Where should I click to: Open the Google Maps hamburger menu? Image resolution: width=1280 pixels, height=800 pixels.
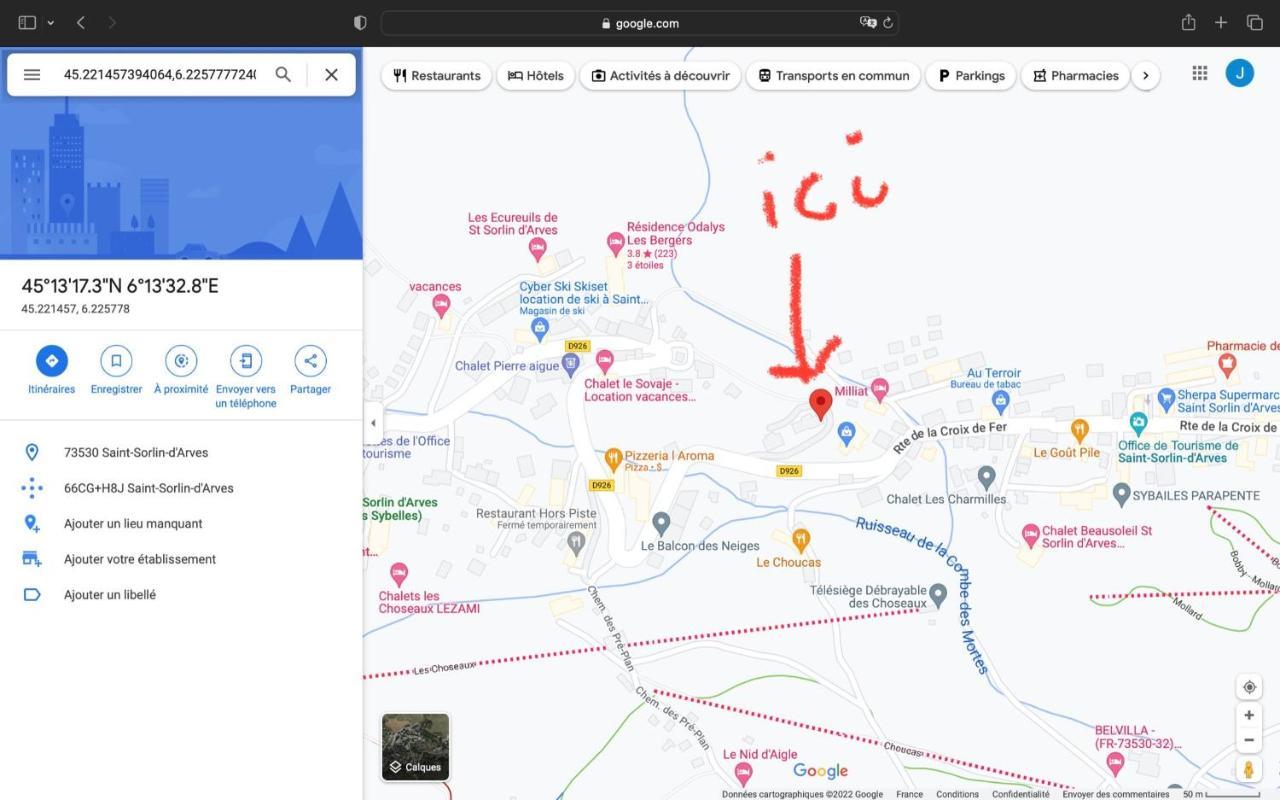click(32, 75)
